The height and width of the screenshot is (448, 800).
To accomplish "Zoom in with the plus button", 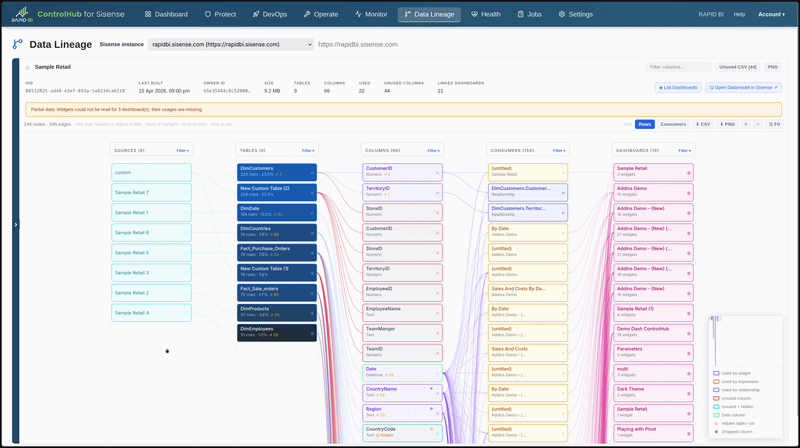I will point(745,124).
